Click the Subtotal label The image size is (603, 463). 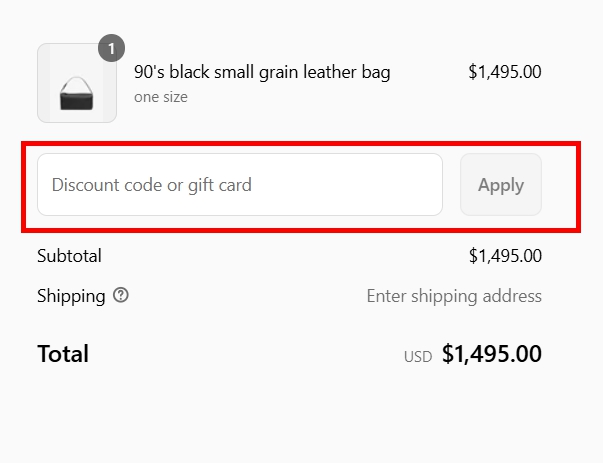click(69, 256)
